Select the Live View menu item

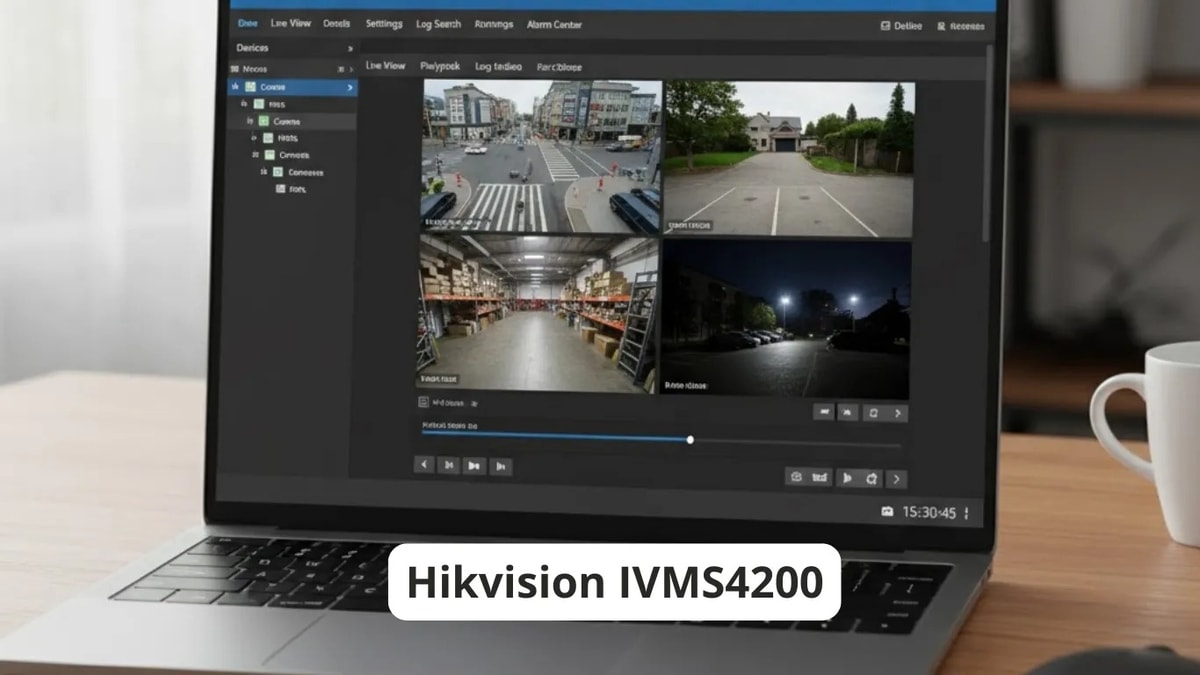pos(290,24)
